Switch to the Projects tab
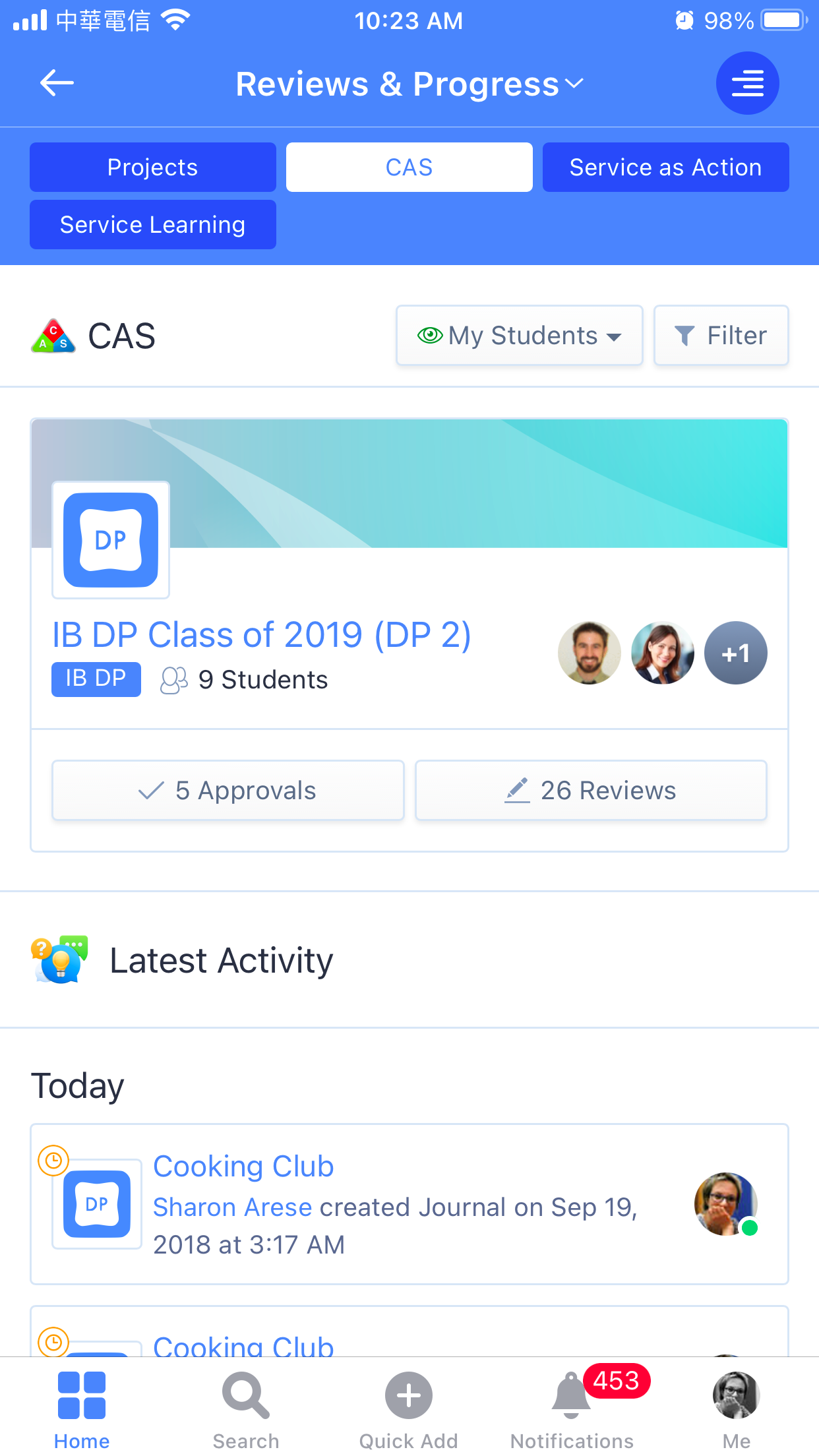The image size is (819, 1456). tap(152, 167)
